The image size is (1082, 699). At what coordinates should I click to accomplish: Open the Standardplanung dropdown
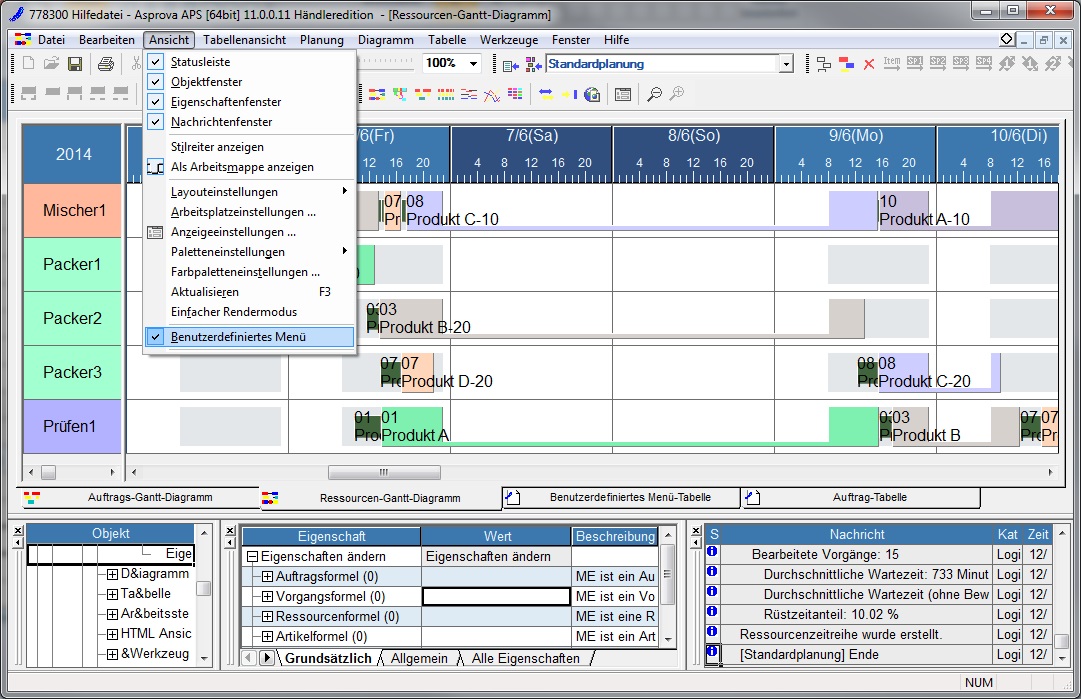click(x=785, y=64)
